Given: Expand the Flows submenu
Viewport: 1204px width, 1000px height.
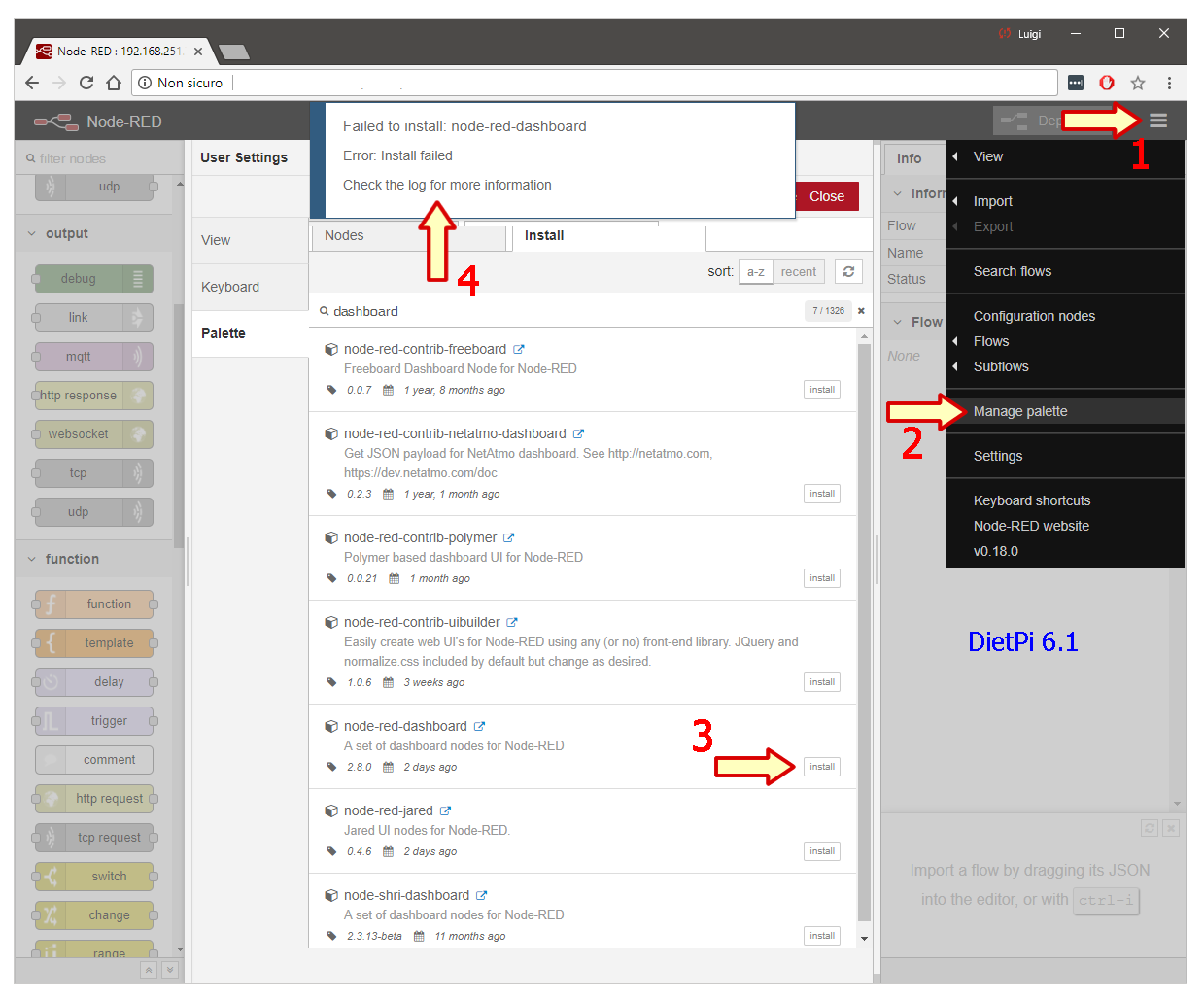Looking at the screenshot, I should tap(1064, 341).
